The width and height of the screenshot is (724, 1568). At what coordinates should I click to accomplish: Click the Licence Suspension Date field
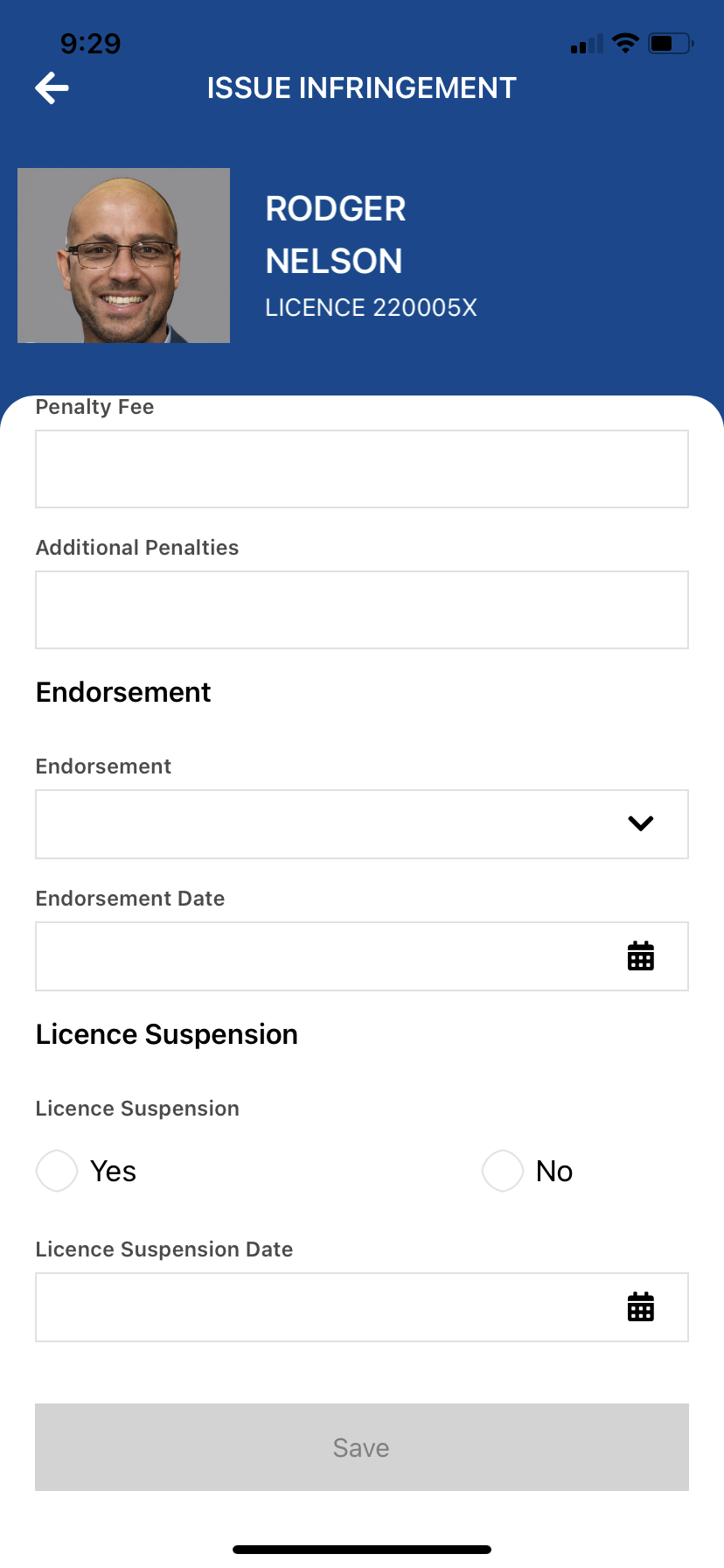[x=362, y=1307]
